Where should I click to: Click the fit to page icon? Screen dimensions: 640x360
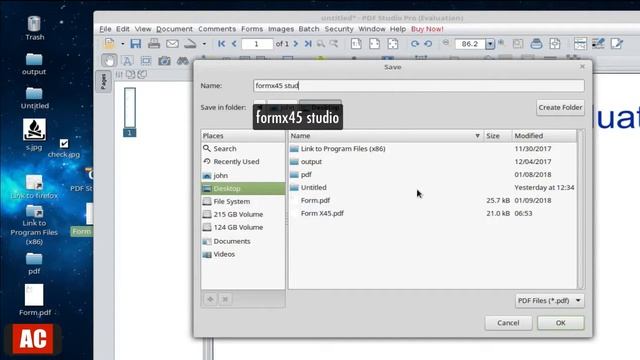pos(393,44)
